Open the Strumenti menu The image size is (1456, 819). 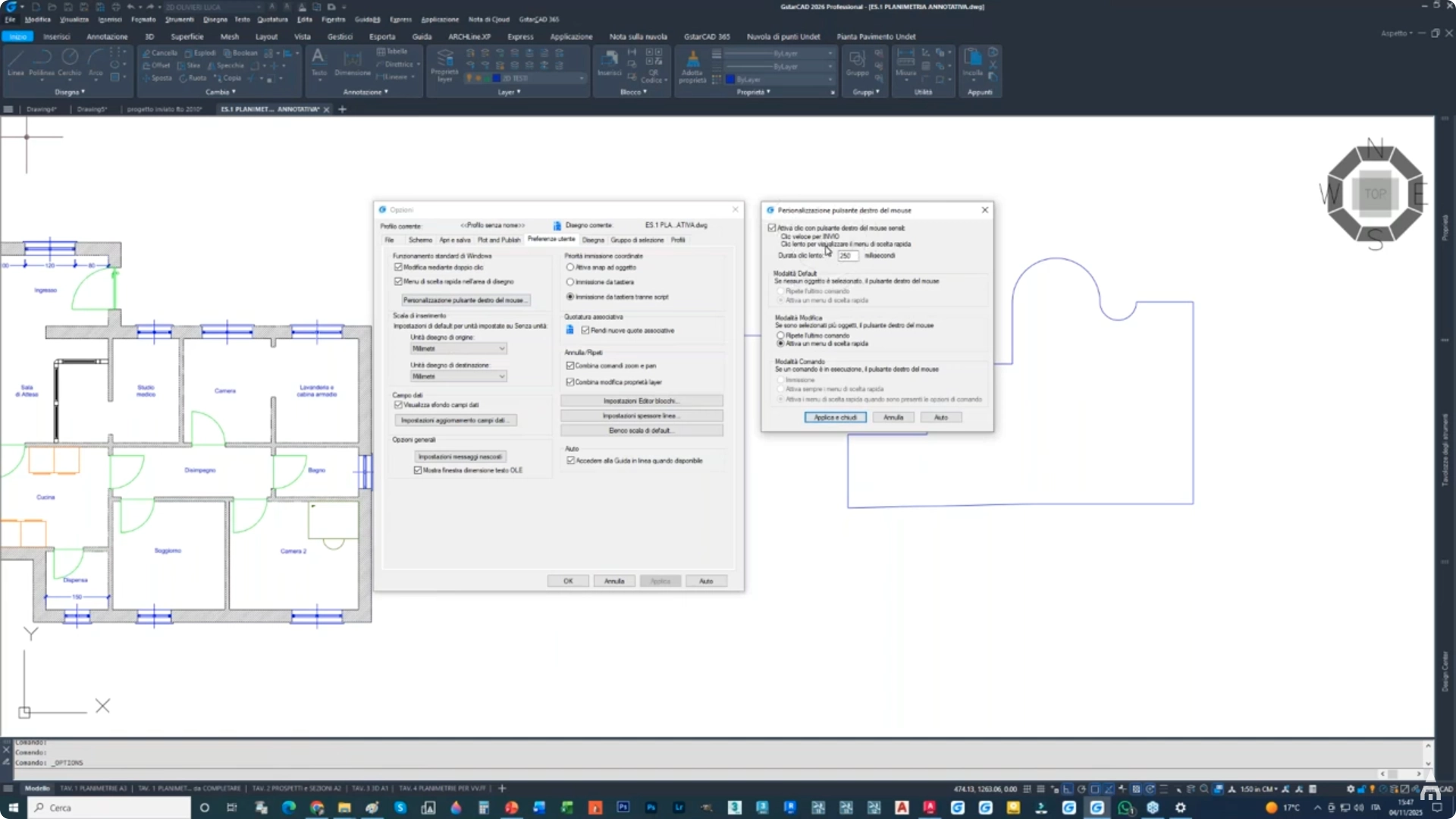[x=180, y=20]
